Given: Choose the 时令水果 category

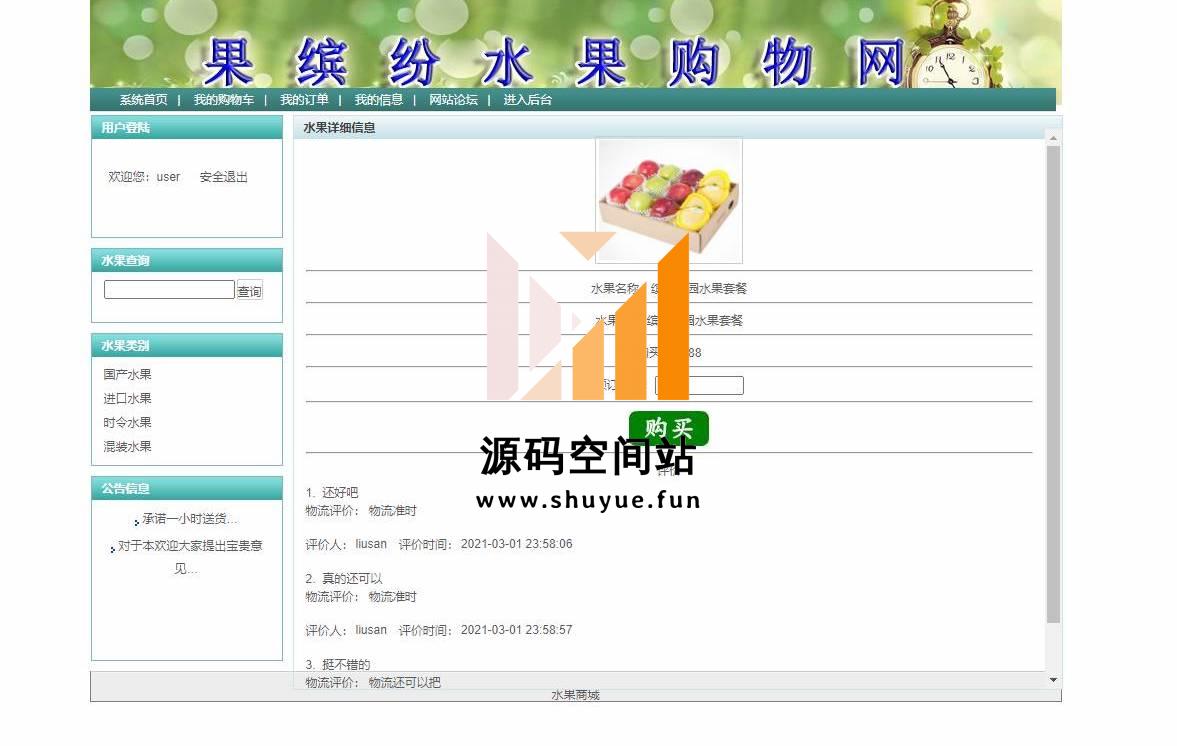Looking at the screenshot, I should coord(128,423).
